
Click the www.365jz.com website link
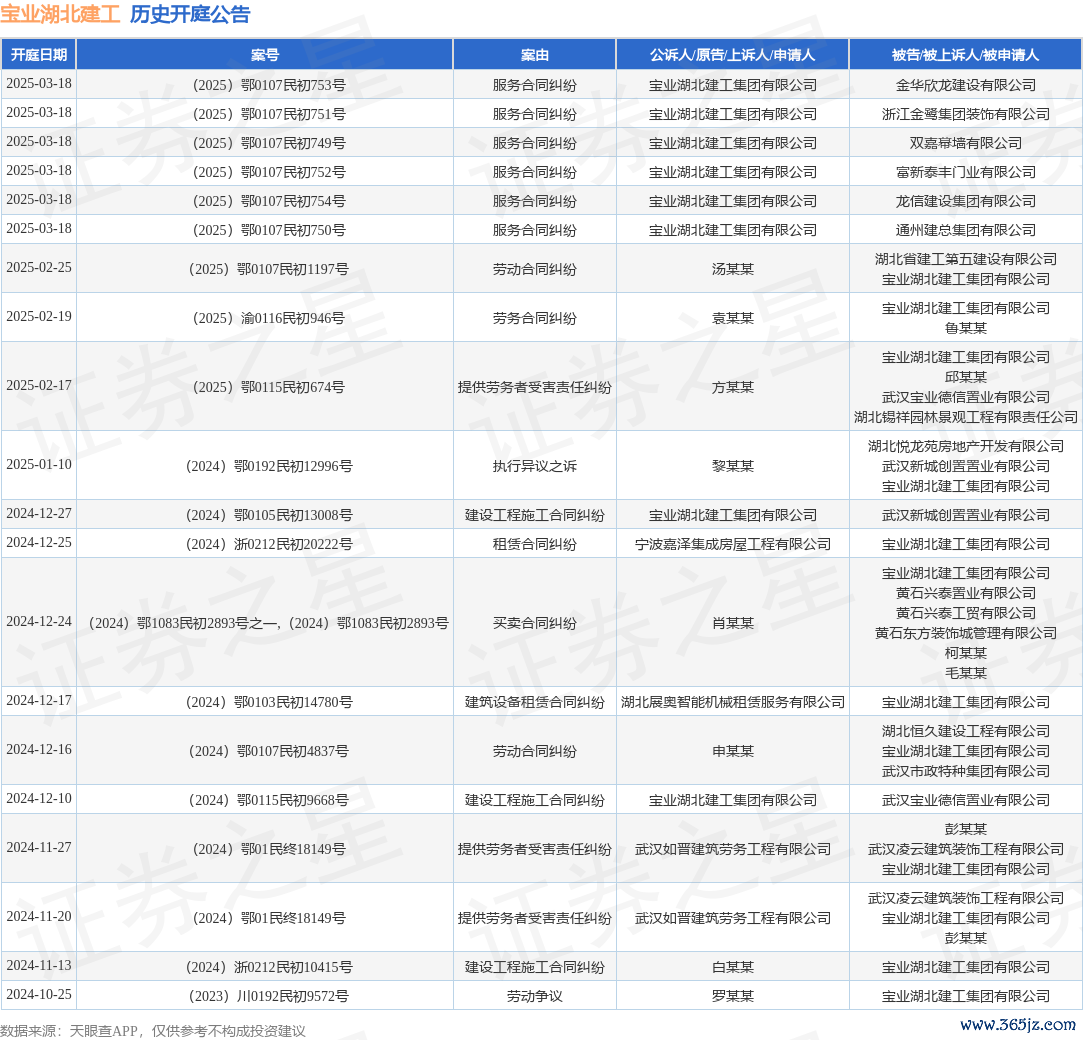click(1017, 1024)
